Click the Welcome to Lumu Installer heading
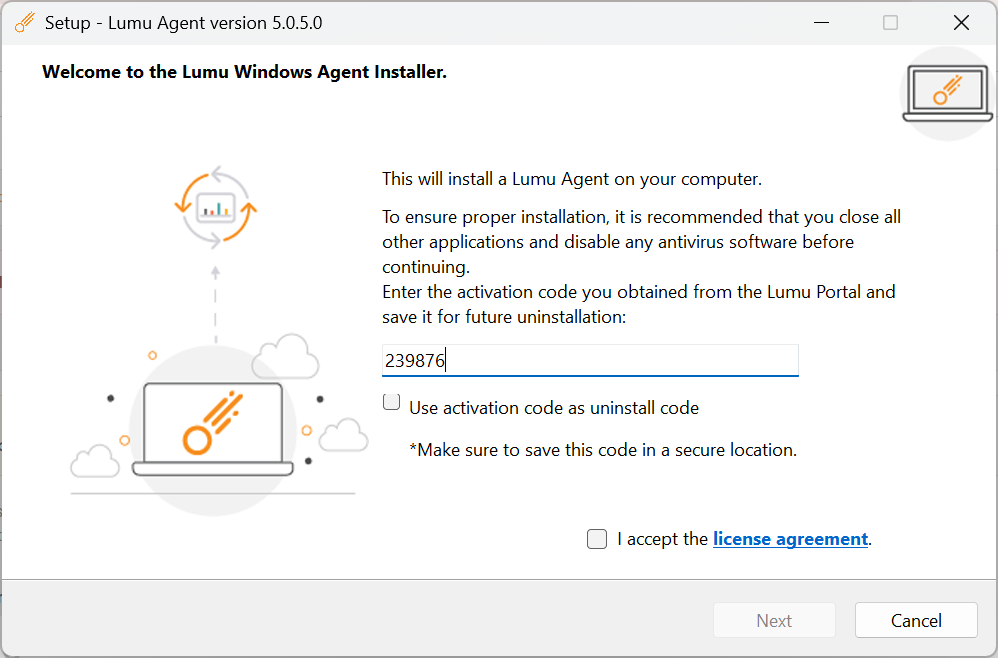This screenshot has width=998, height=658. 244,72
